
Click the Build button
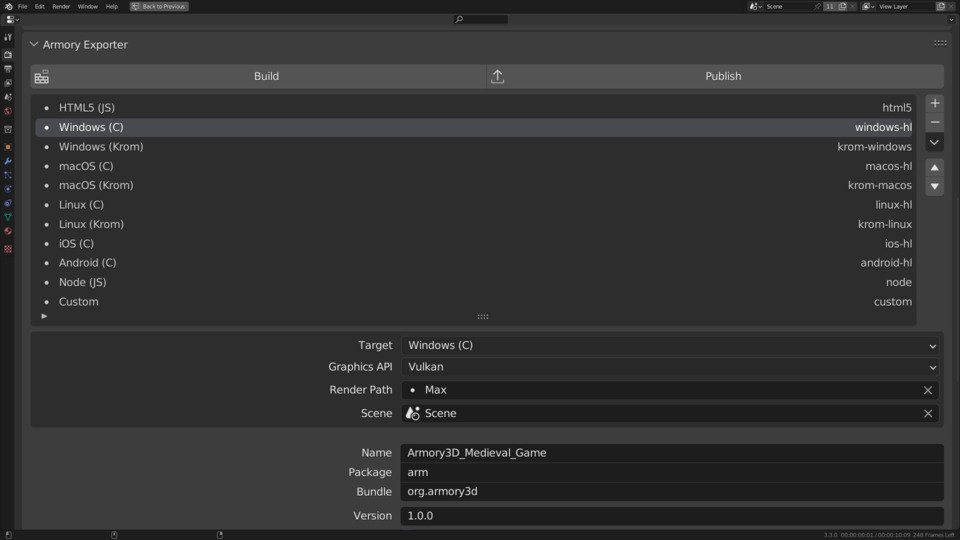click(258, 77)
